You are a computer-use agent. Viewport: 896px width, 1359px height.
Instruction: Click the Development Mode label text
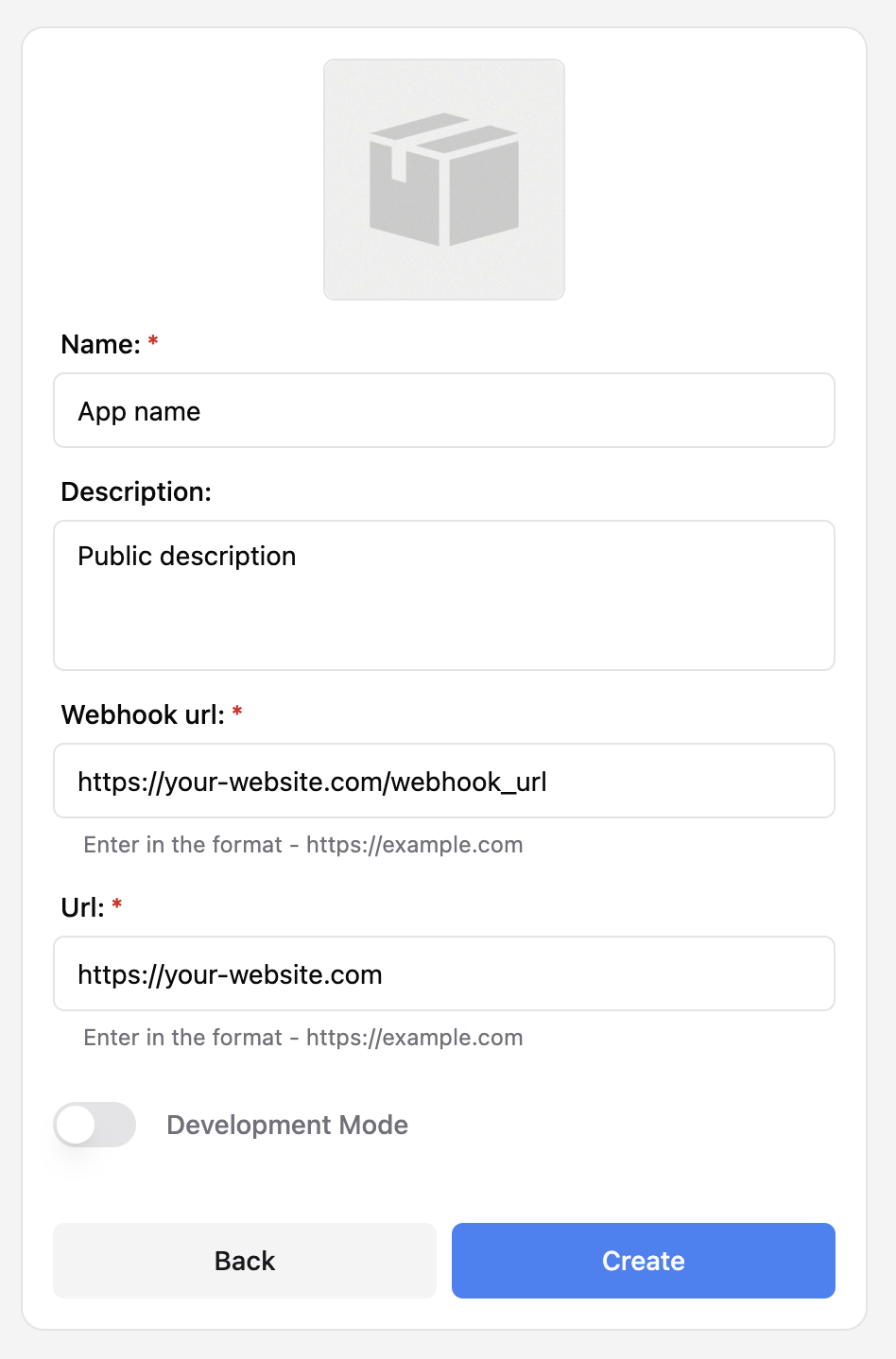tap(287, 1125)
